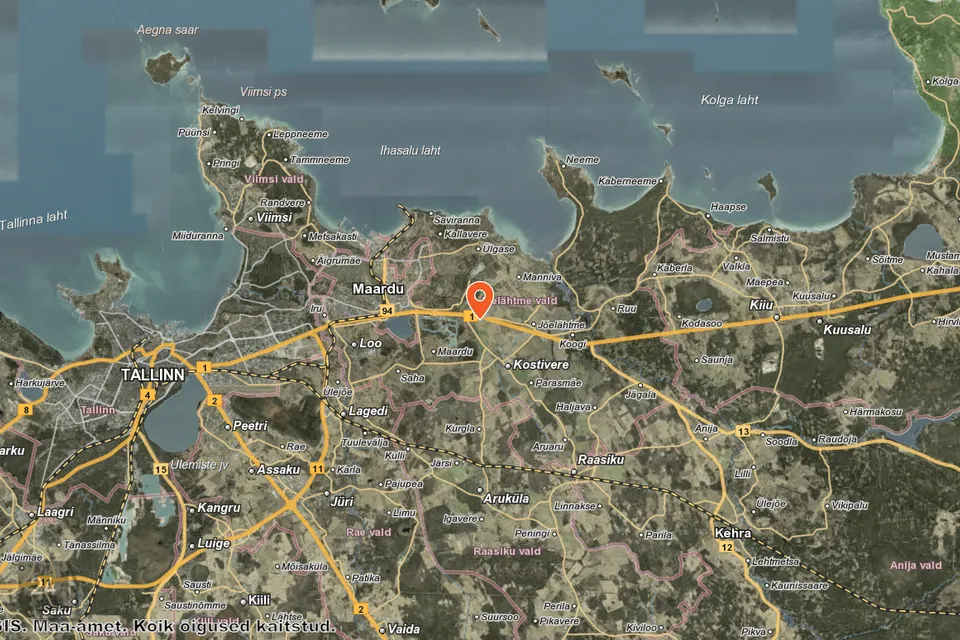Click the Koogi label
960x640 pixels.
(x=573, y=344)
